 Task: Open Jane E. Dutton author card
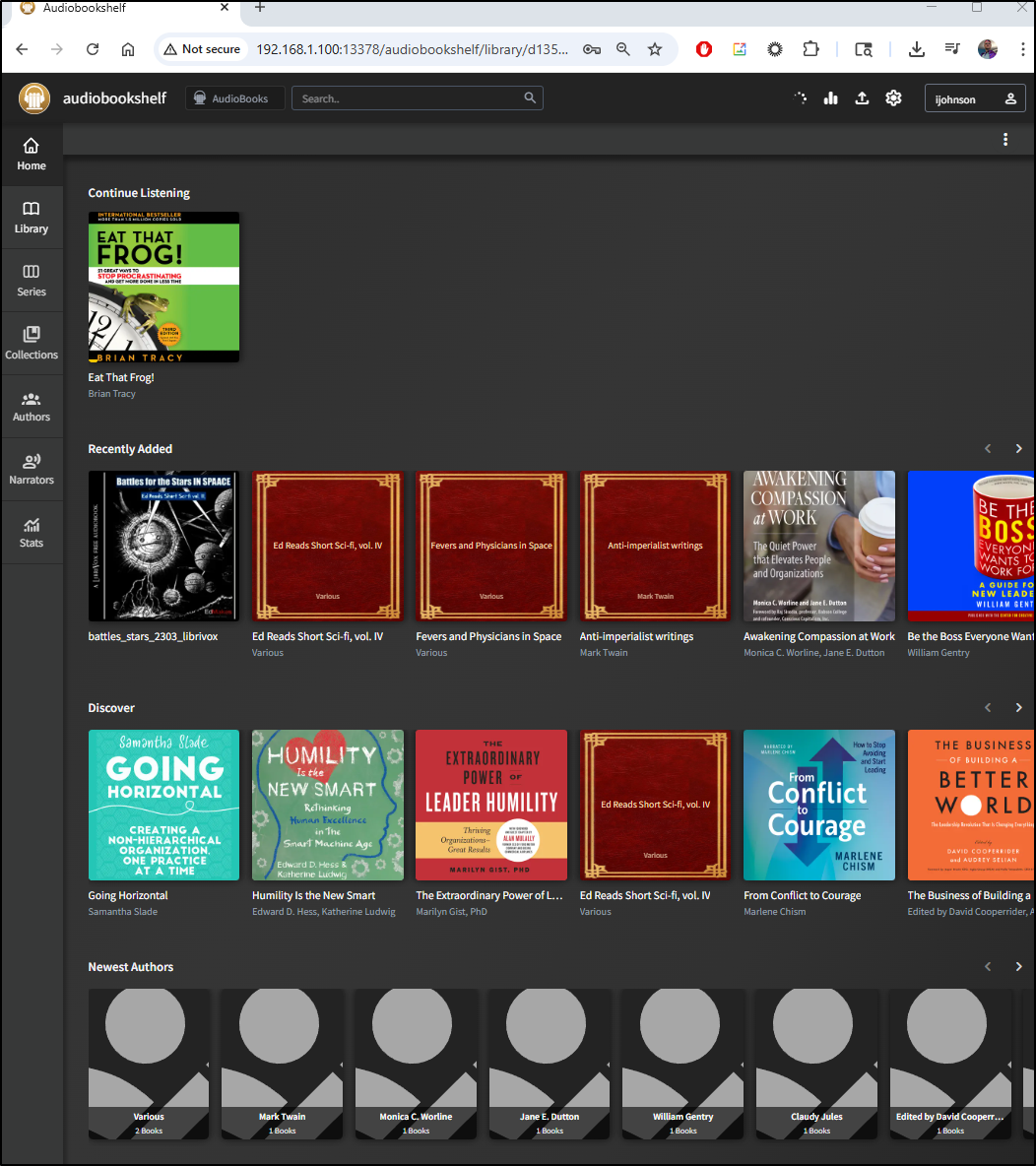coord(549,1064)
